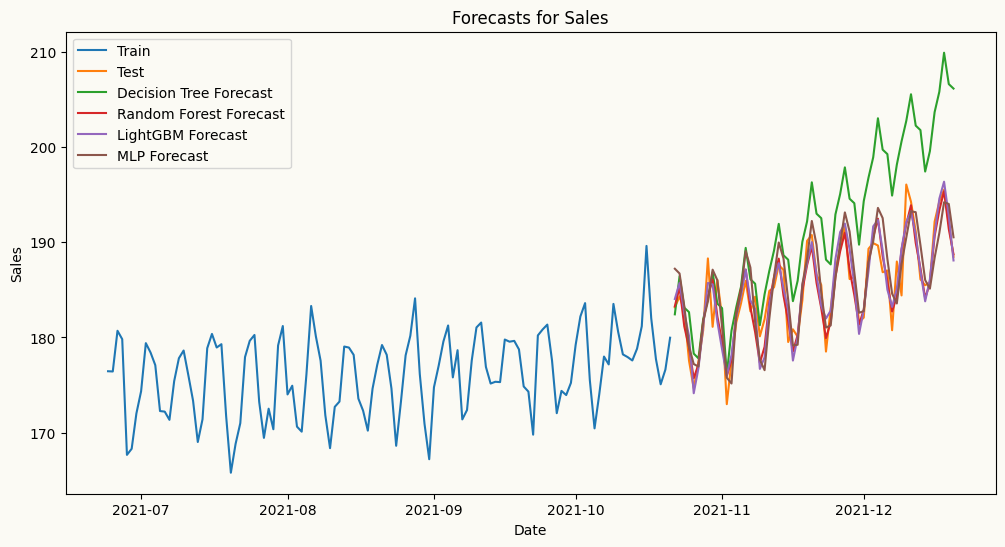Click the highest peak of the green forecast line
1005x547 pixels.
pos(943,53)
